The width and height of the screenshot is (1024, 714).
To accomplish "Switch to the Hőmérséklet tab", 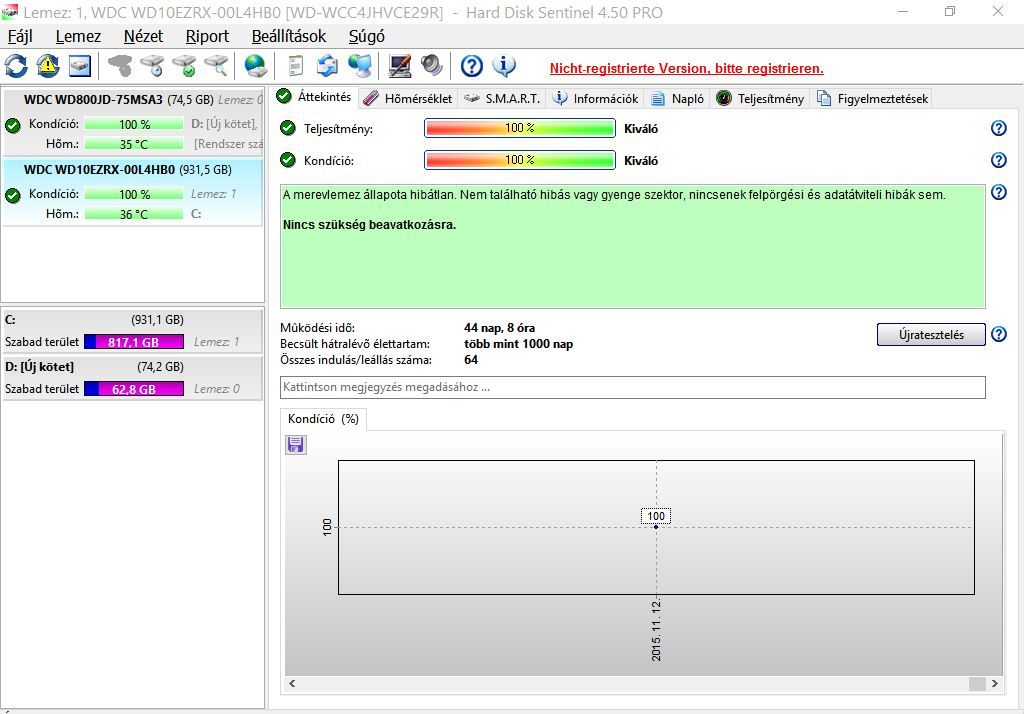I will [408, 99].
